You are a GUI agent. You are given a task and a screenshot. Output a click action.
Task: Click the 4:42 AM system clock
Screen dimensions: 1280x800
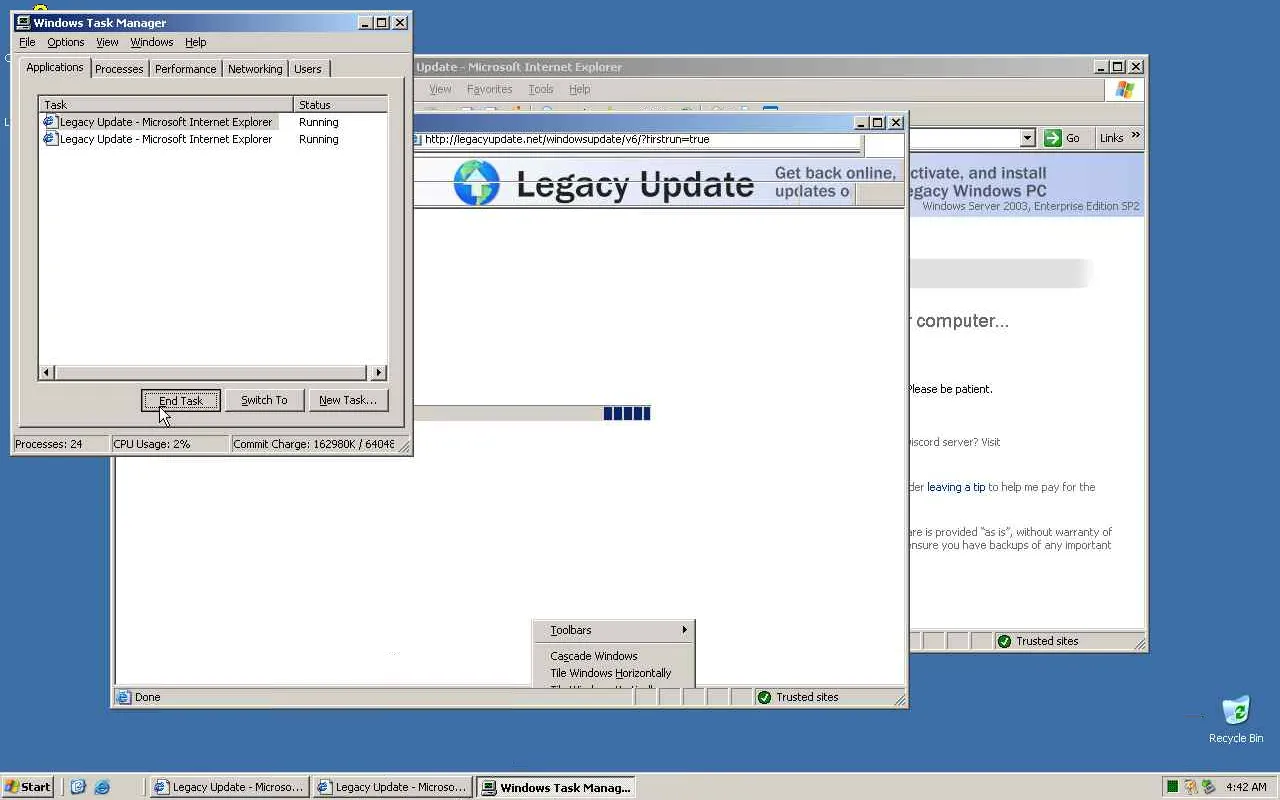[1246, 787]
